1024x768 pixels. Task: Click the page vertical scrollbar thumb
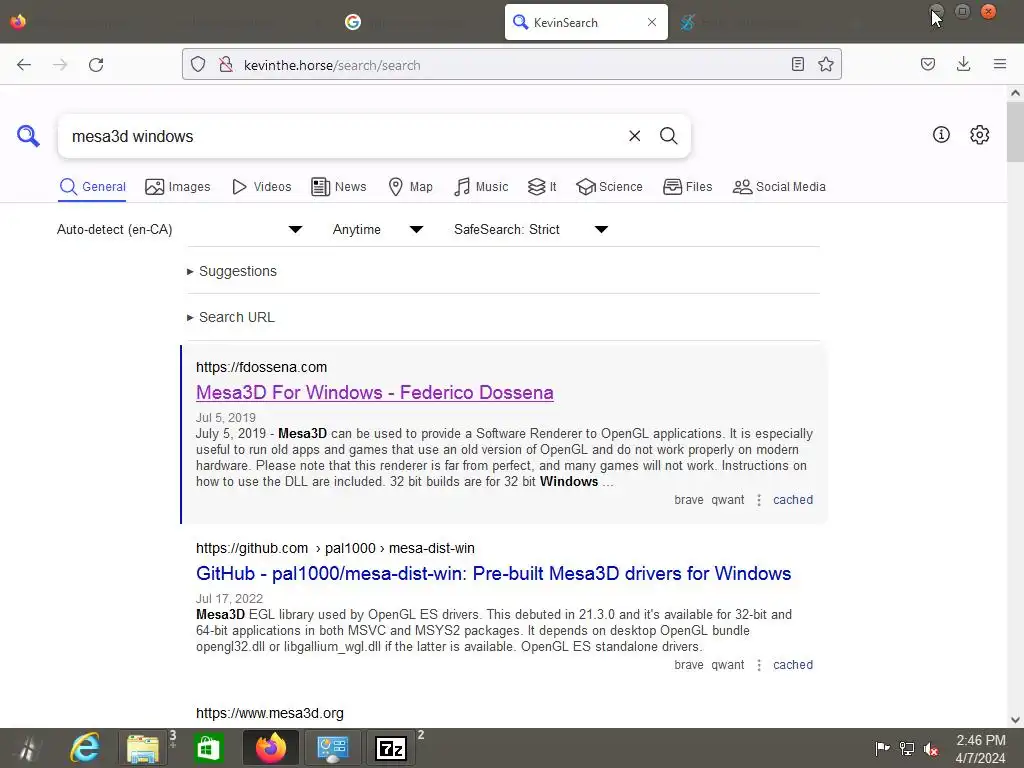click(x=1015, y=131)
